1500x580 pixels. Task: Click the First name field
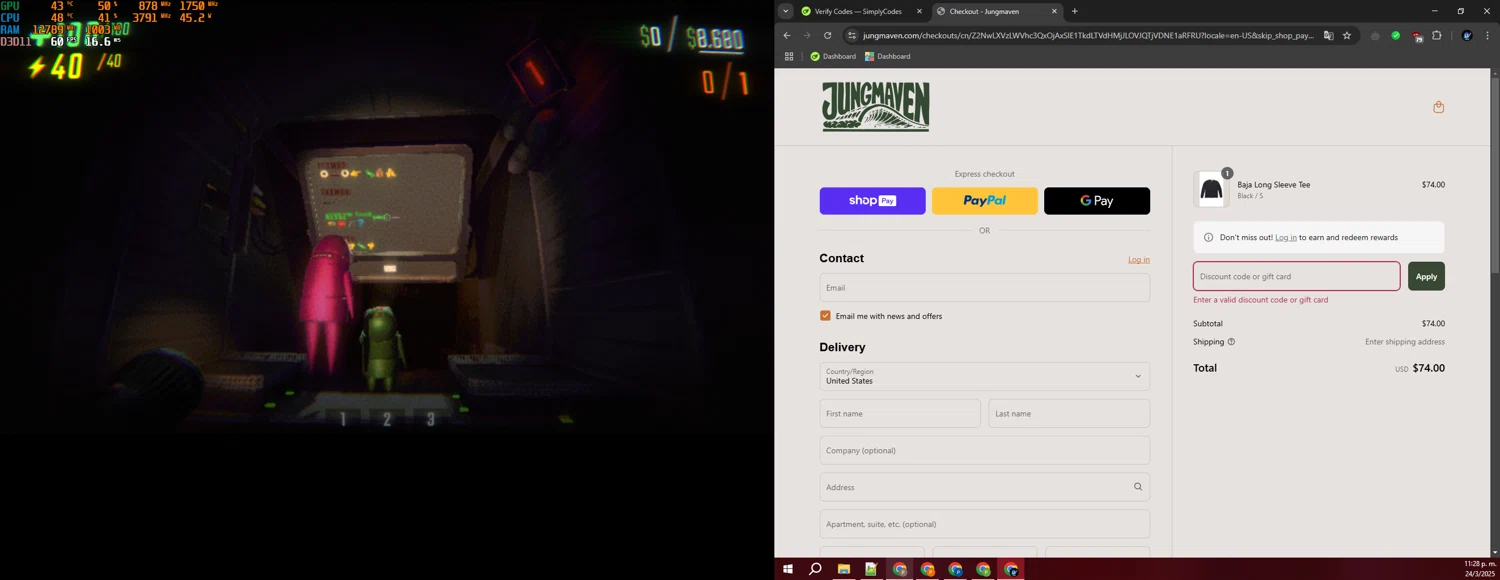(900, 413)
